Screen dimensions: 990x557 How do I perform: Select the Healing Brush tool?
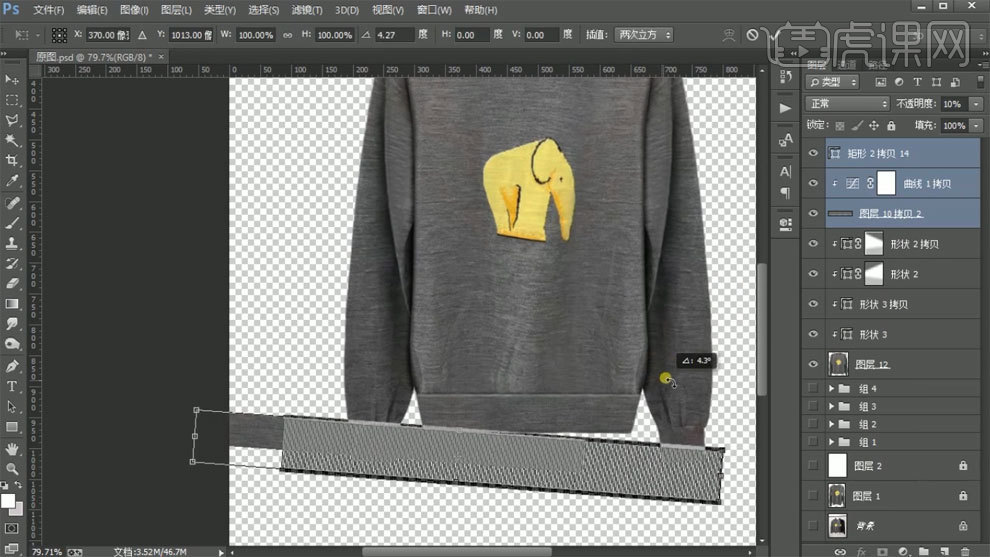(11, 203)
